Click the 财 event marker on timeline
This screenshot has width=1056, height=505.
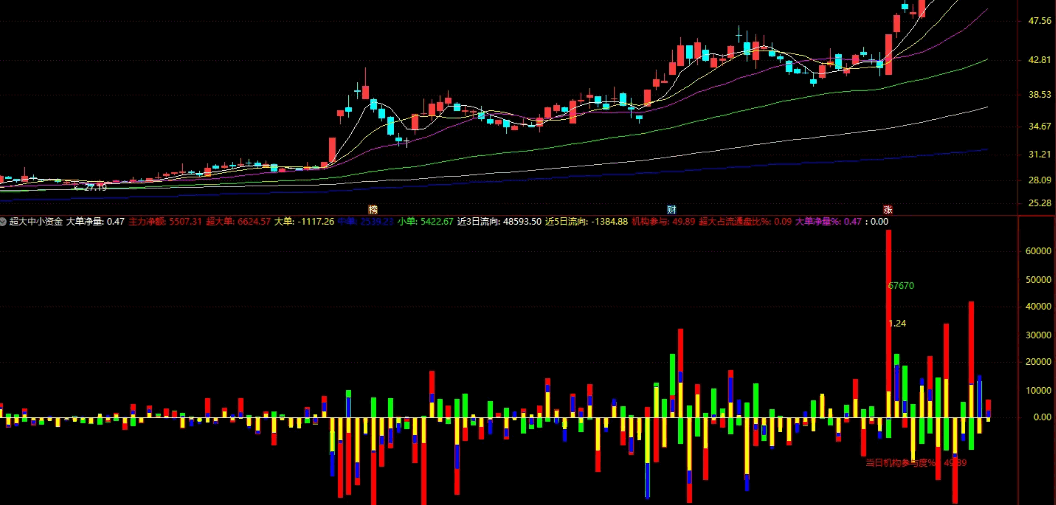(671, 209)
